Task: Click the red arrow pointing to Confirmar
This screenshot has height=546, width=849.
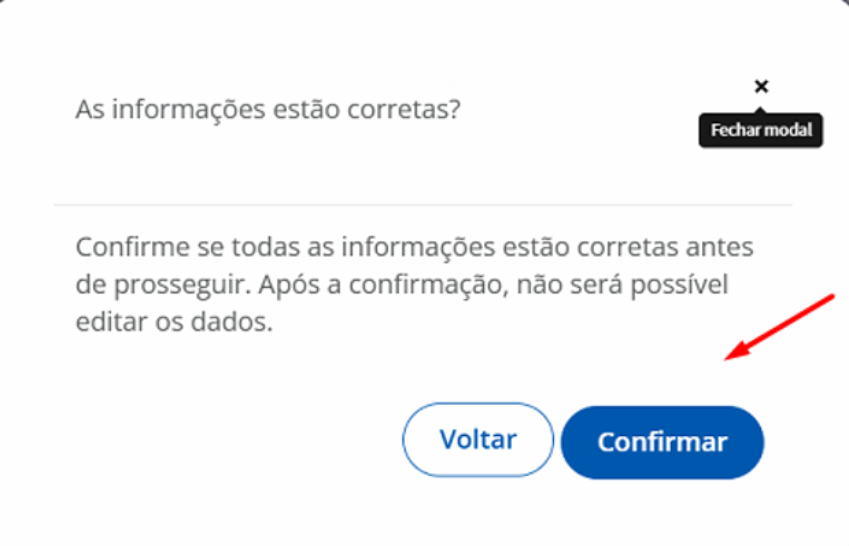Action: click(x=780, y=327)
